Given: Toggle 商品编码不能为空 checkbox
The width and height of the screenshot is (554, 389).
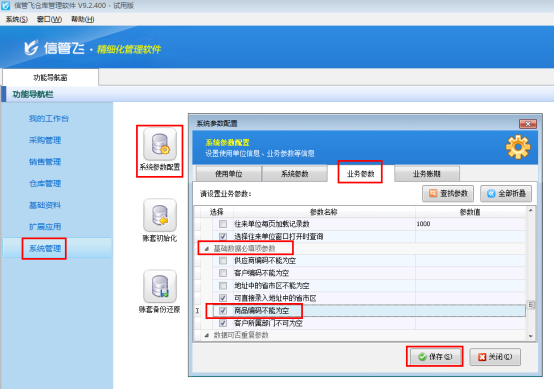Looking at the screenshot, I should pos(223,311).
